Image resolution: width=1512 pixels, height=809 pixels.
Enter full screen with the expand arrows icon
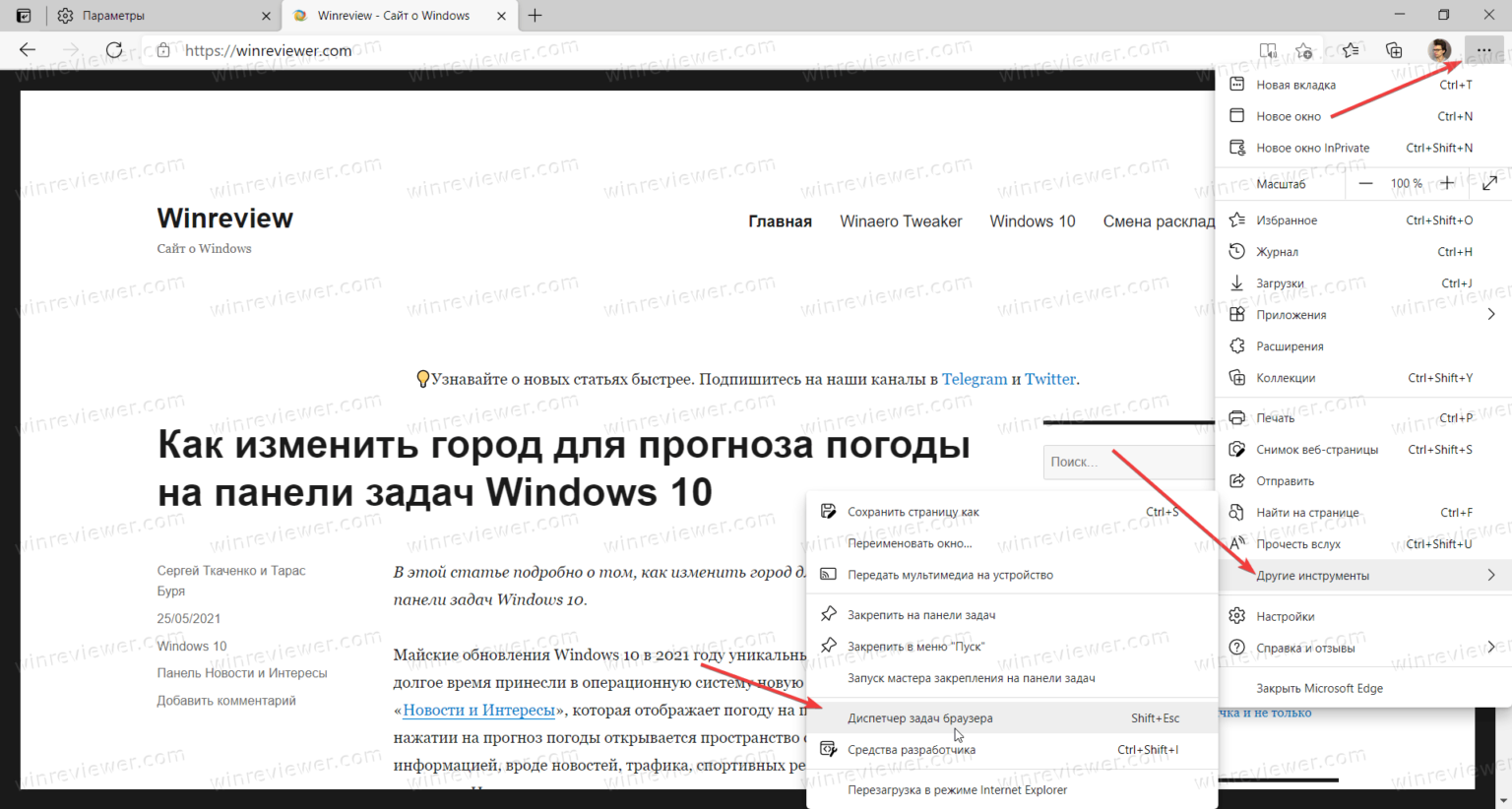[x=1489, y=183]
